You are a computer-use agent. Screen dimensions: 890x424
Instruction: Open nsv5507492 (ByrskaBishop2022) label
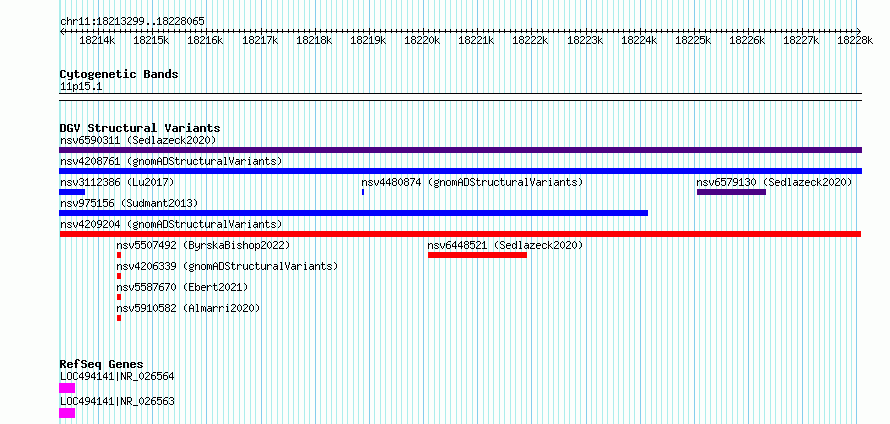point(203,245)
